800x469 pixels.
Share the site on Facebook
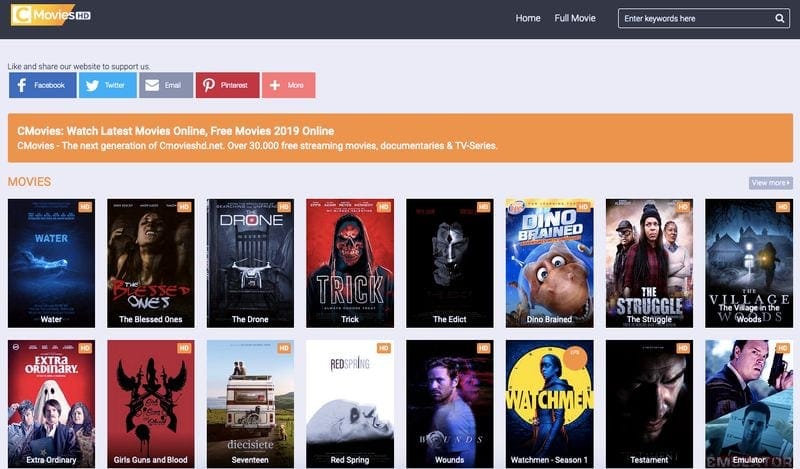pos(42,85)
